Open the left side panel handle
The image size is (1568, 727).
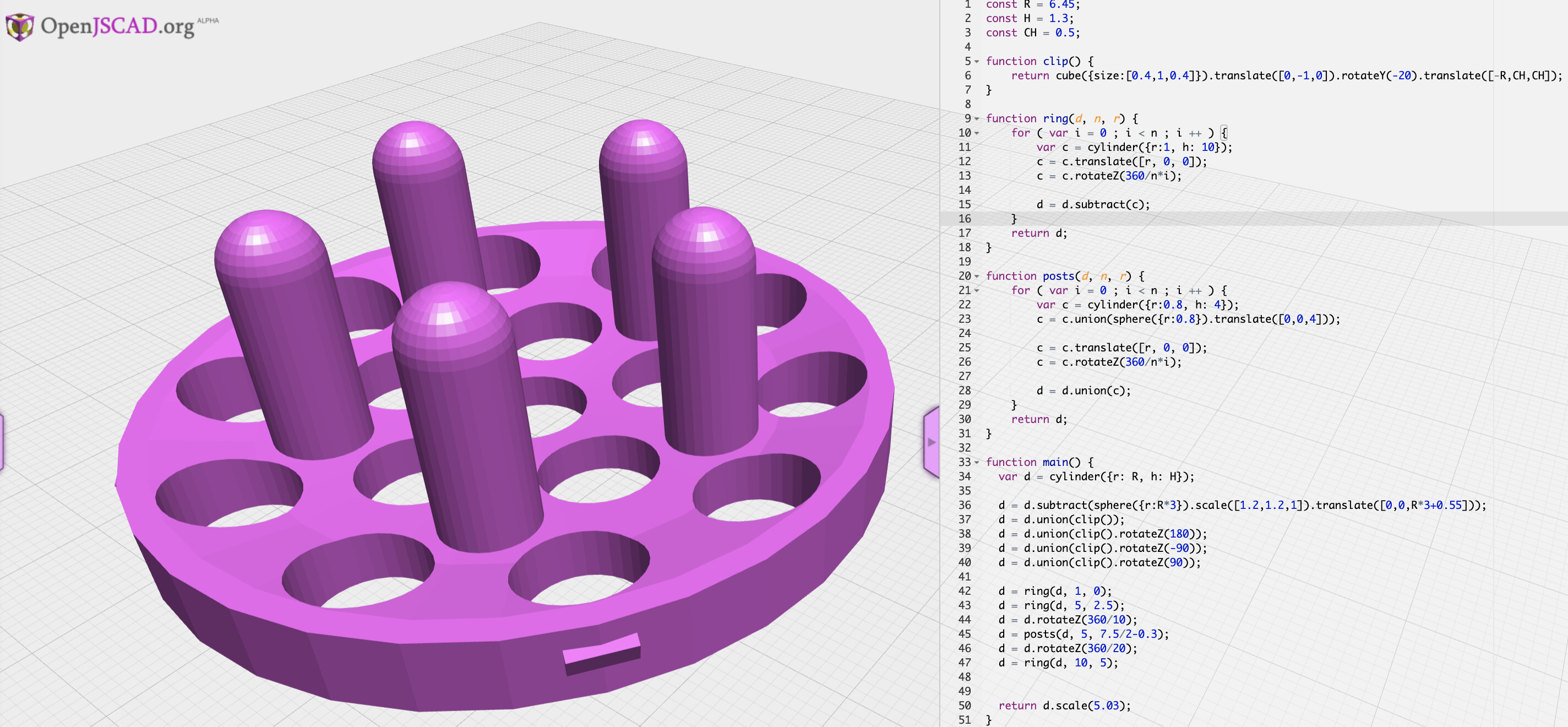[2, 442]
